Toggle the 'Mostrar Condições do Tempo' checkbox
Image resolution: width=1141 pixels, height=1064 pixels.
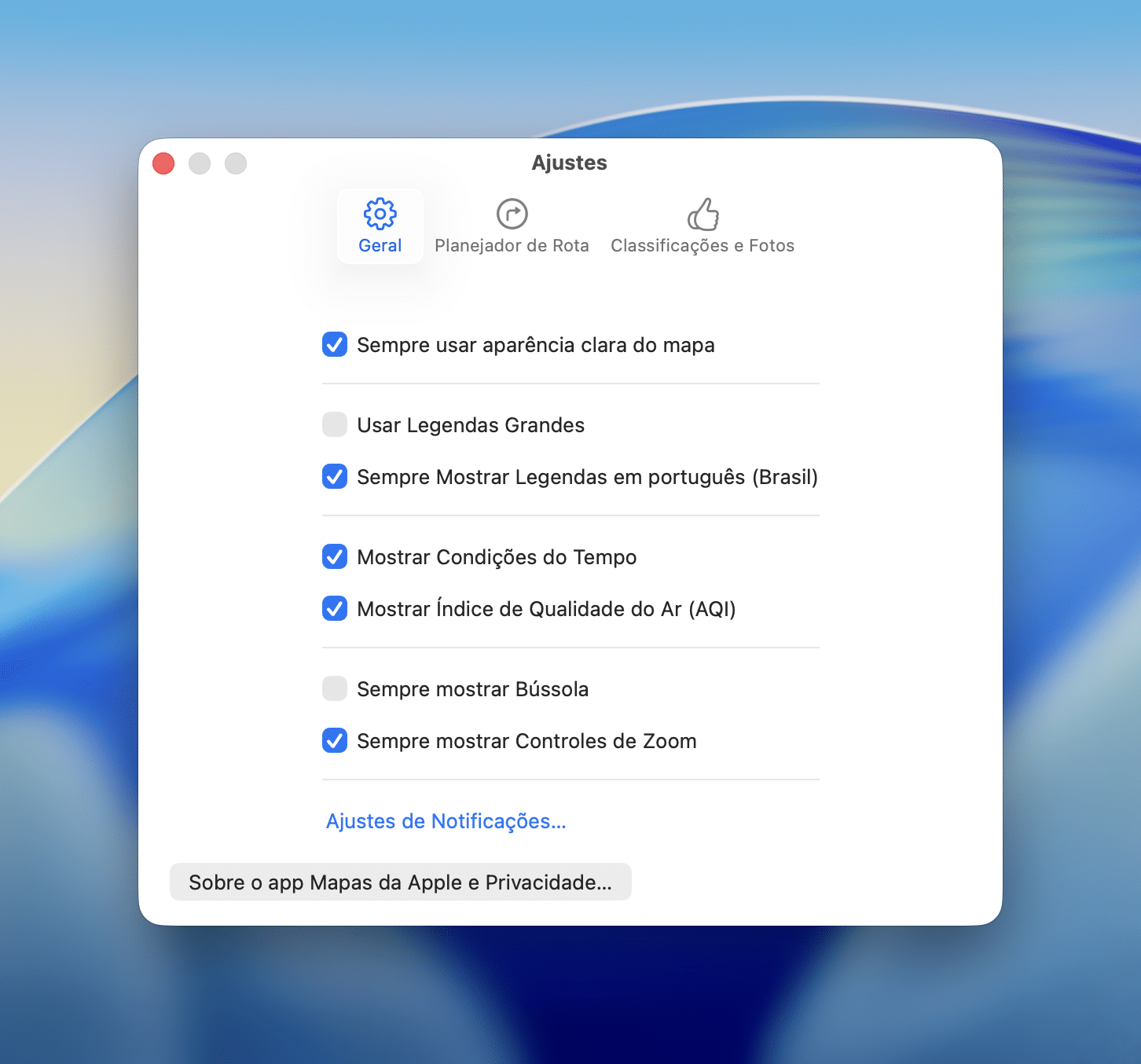pyautogui.click(x=335, y=557)
